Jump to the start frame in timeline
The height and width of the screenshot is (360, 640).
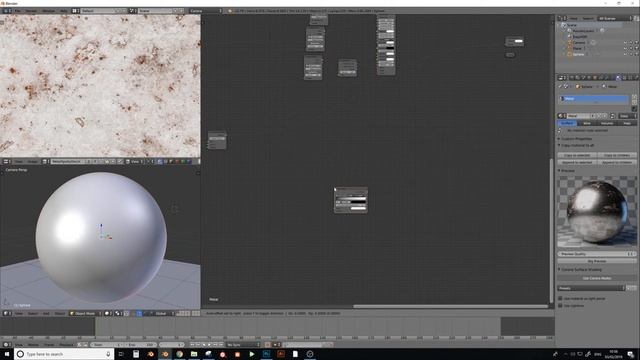[x=192, y=344]
